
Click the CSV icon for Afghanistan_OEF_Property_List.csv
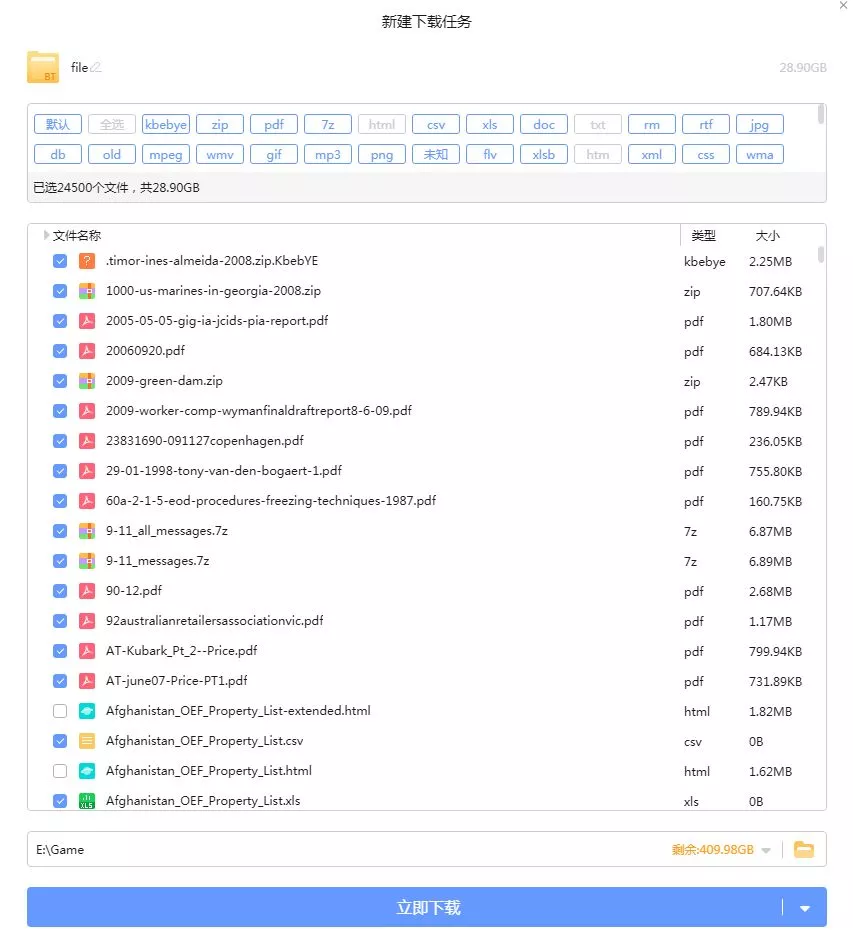point(87,741)
